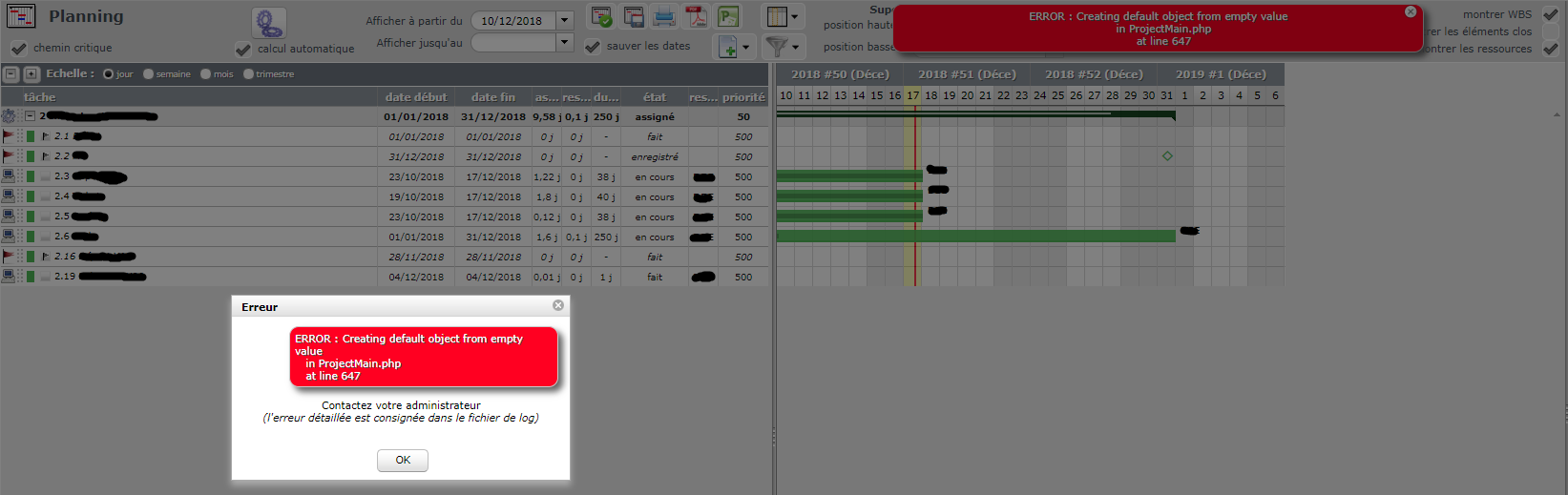Screen dimensions: 1568x495
Task: Toggle the 'montrer WBS' checkbox
Action: click(x=1550, y=14)
